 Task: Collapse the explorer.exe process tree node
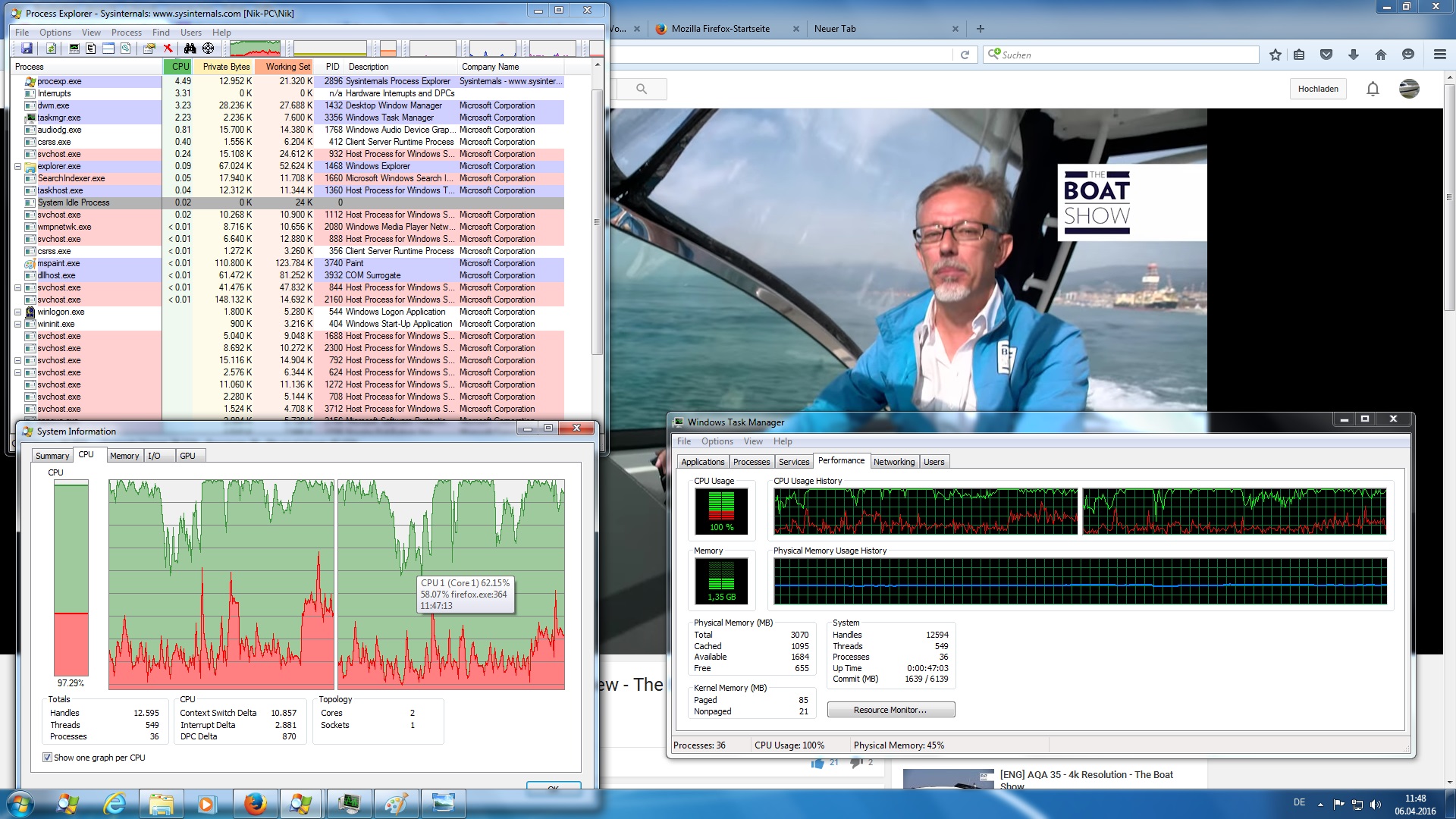(x=17, y=166)
